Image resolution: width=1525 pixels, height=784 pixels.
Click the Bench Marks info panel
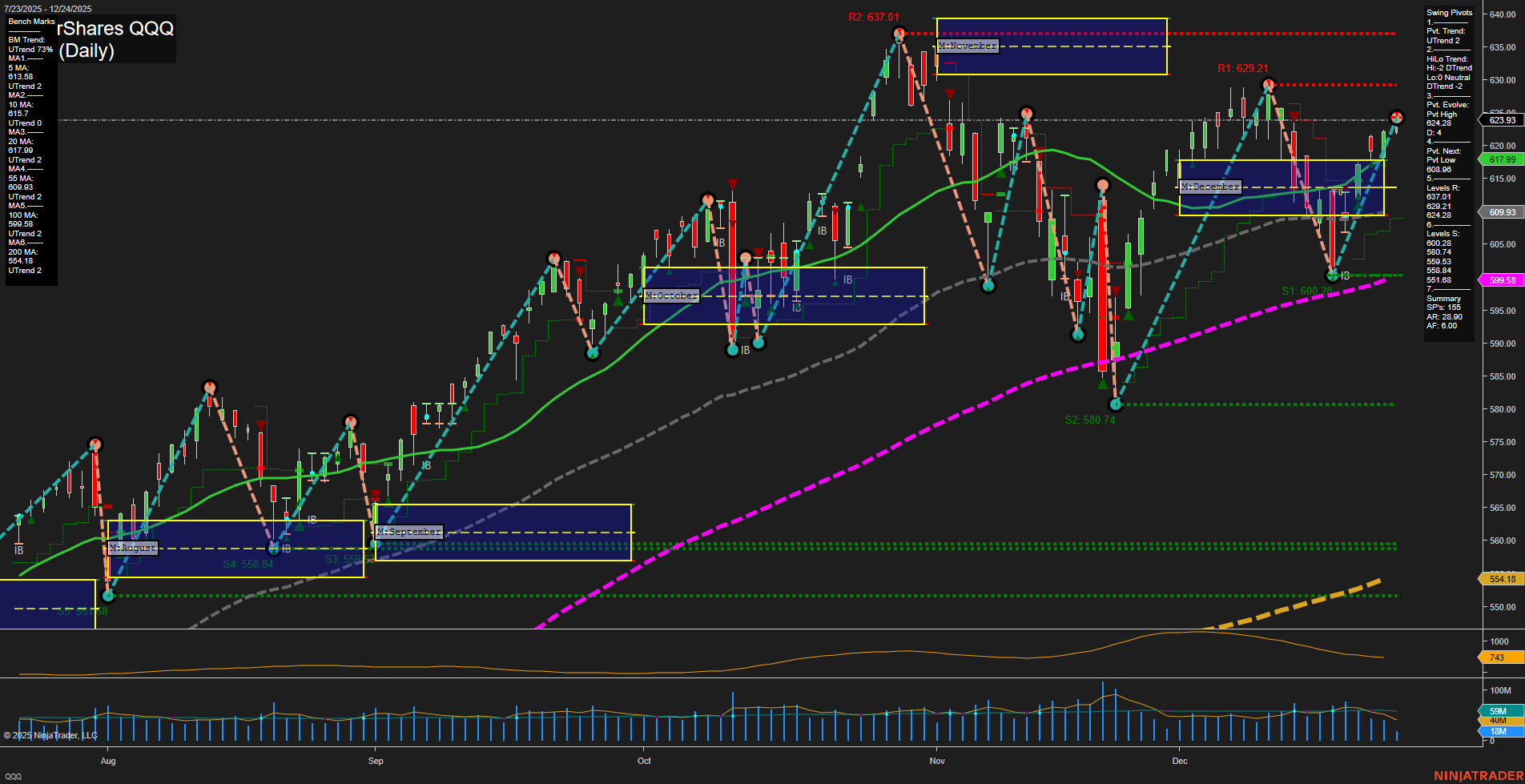click(x=30, y=21)
